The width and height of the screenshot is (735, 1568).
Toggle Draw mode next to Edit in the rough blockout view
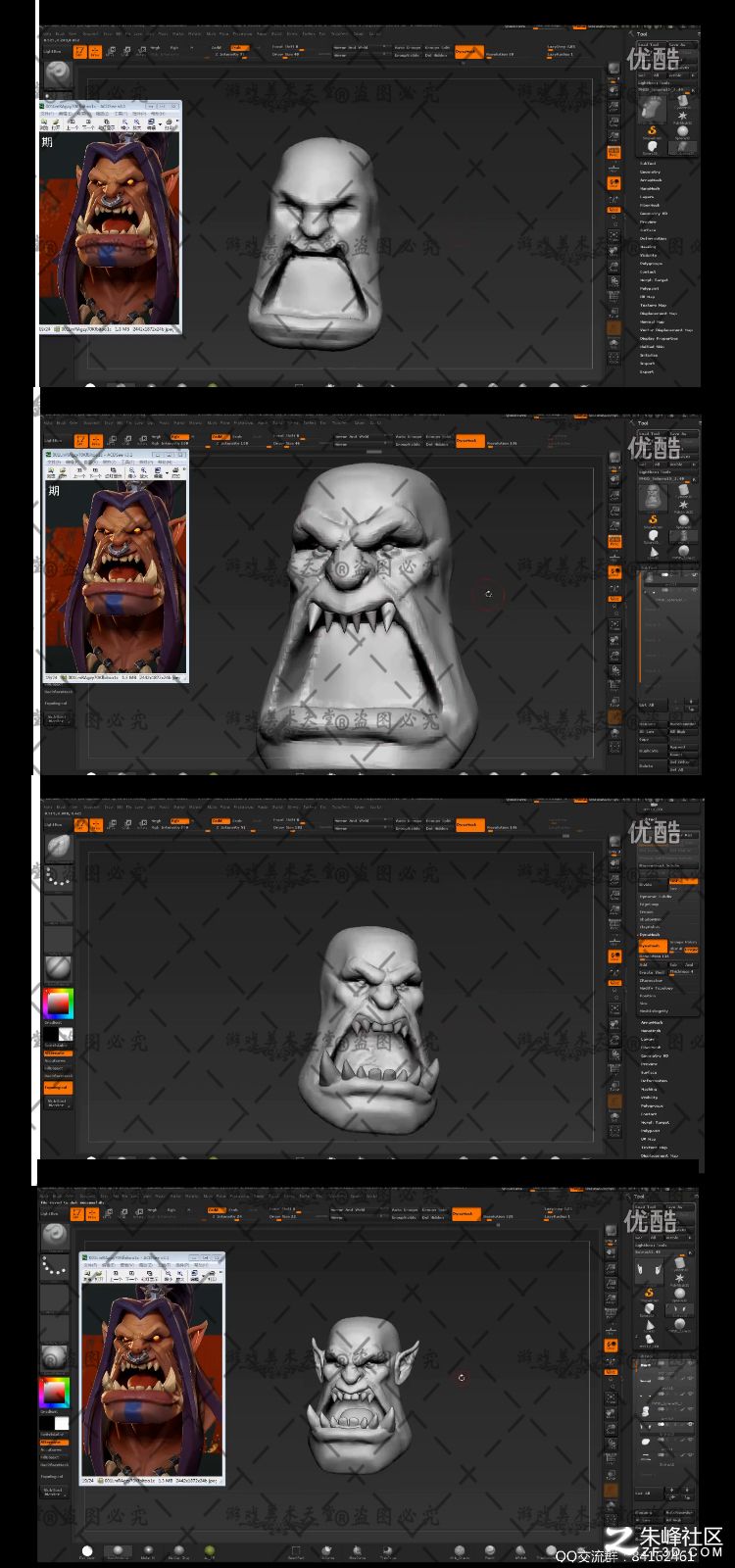[95, 52]
